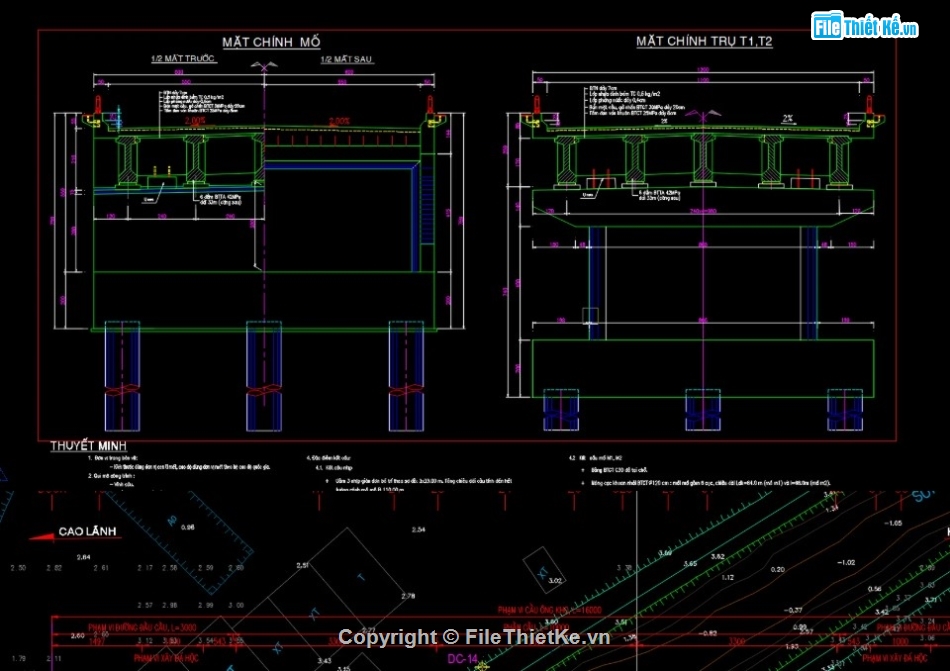This screenshot has width=950, height=671.
Task: Click the "CAO LÃNH" direction label
Action: click(x=88, y=532)
